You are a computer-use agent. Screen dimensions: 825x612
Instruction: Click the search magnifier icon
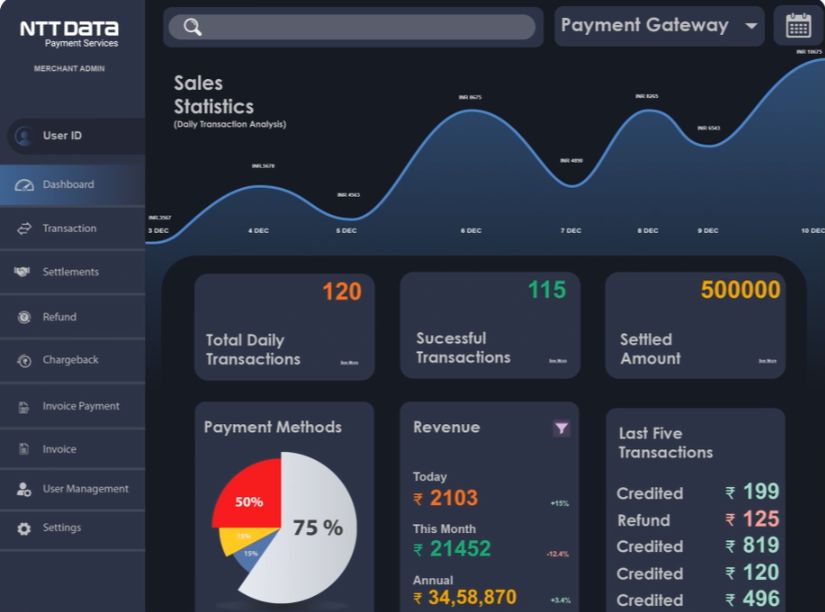(x=193, y=27)
